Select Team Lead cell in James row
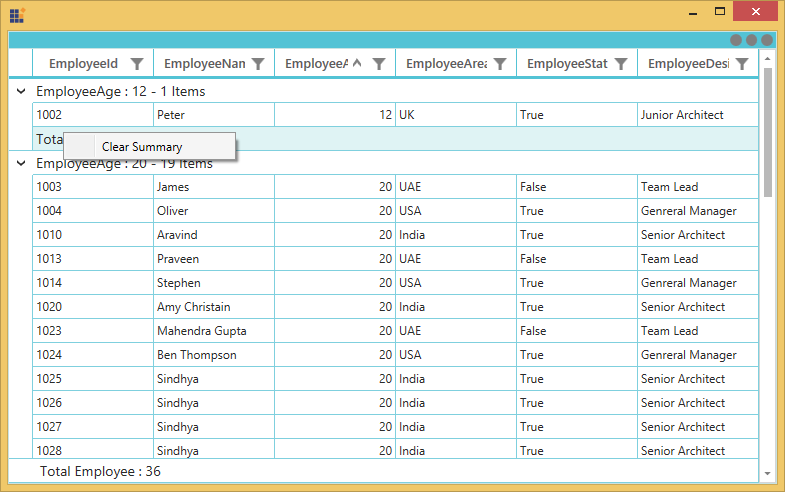785x492 pixels. 698,187
